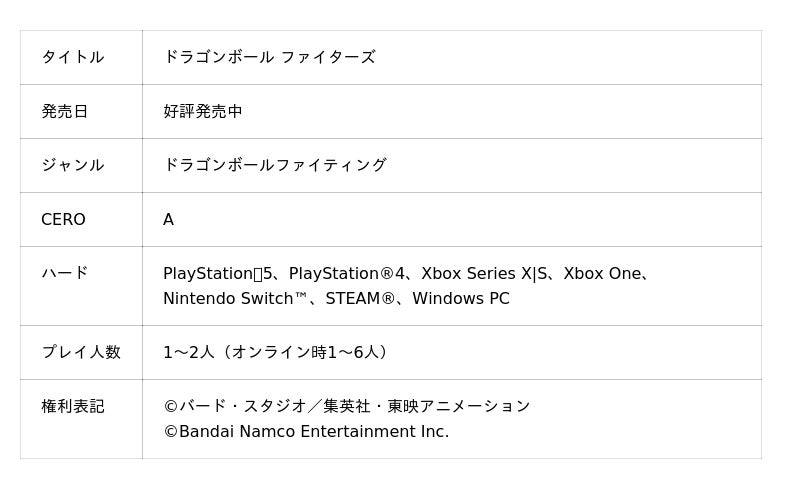800x489 pixels.
Task: Click the ジャンル label cell
Action: [x=72, y=165]
